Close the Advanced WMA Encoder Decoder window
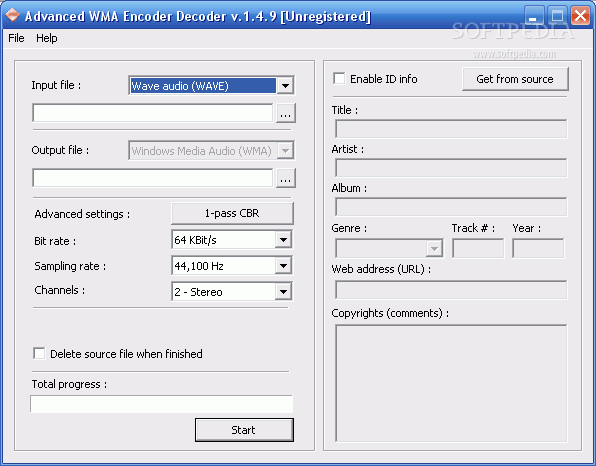The image size is (596, 466). tap(580, 16)
